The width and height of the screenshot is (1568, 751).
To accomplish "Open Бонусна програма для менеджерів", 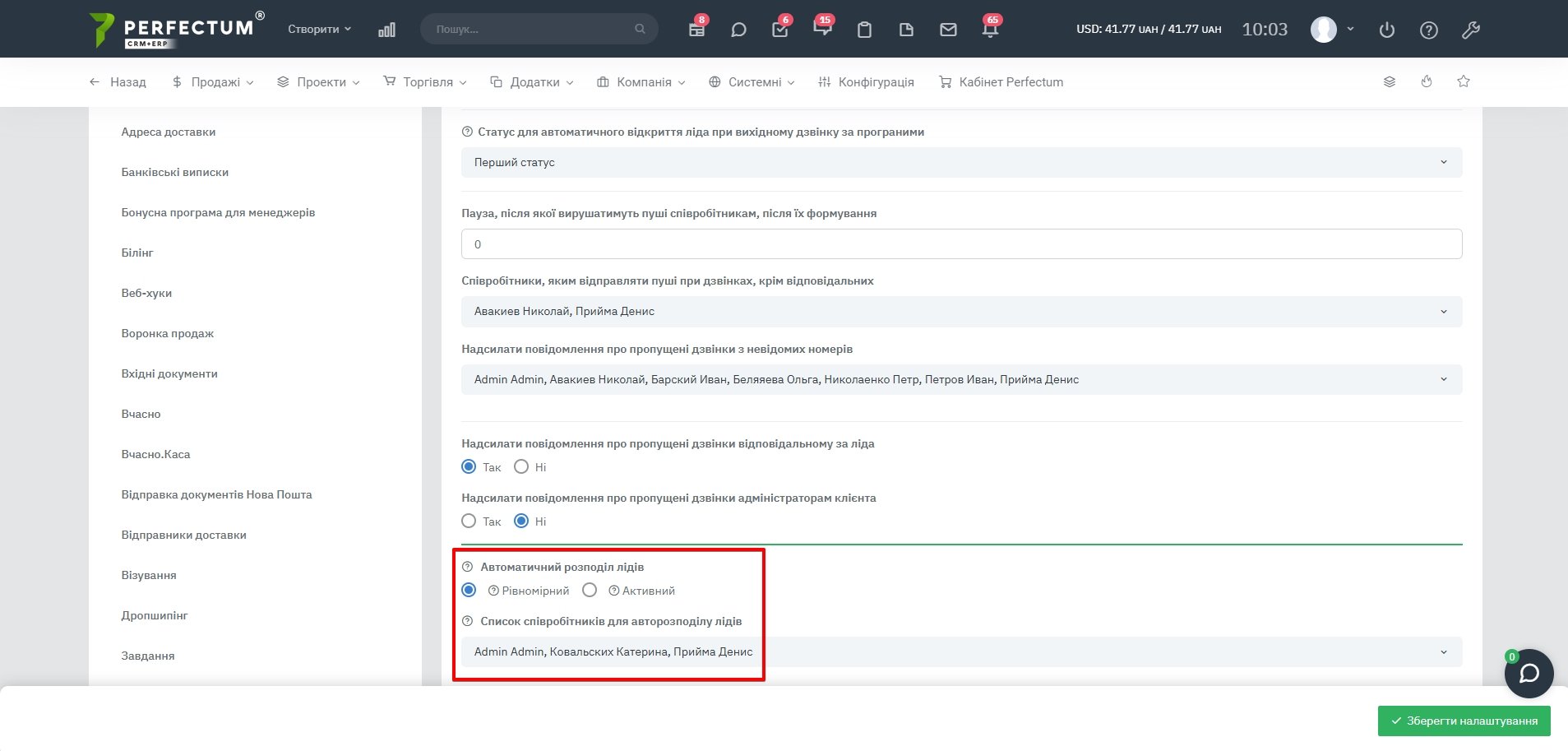I will (218, 212).
